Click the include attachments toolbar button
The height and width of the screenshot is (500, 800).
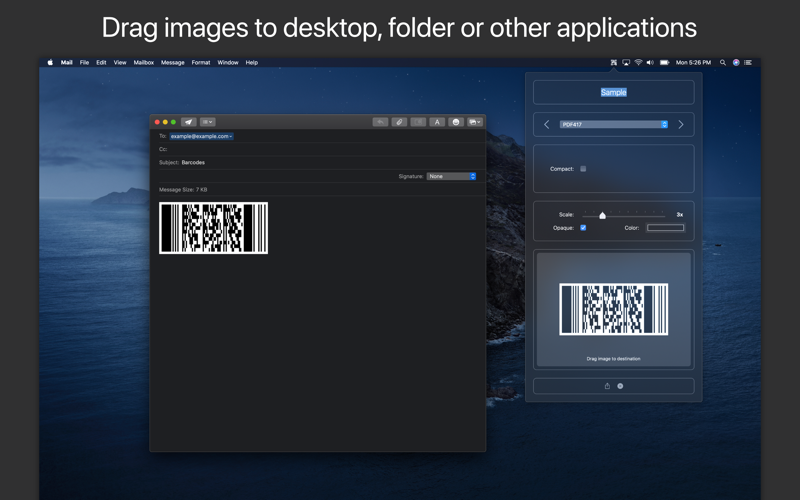[x=418, y=122]
